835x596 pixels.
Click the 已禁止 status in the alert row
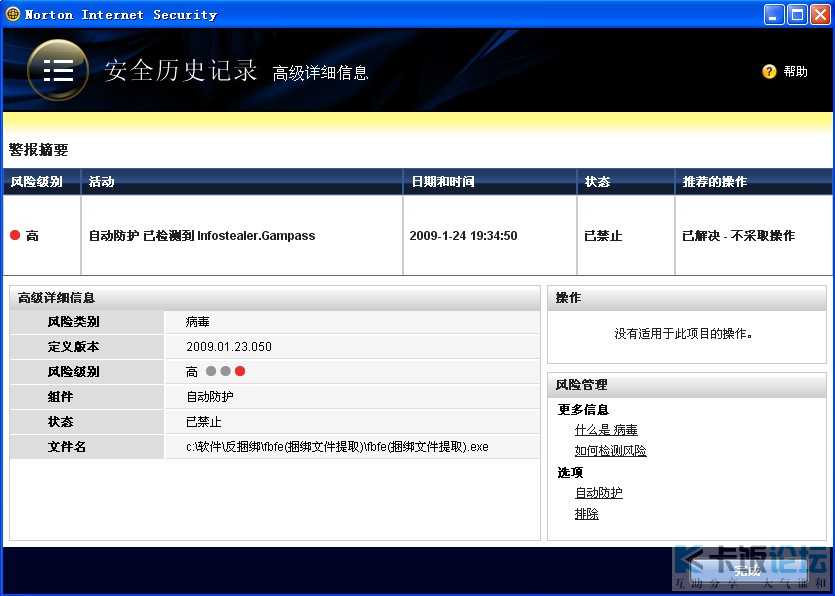point(603,235)
